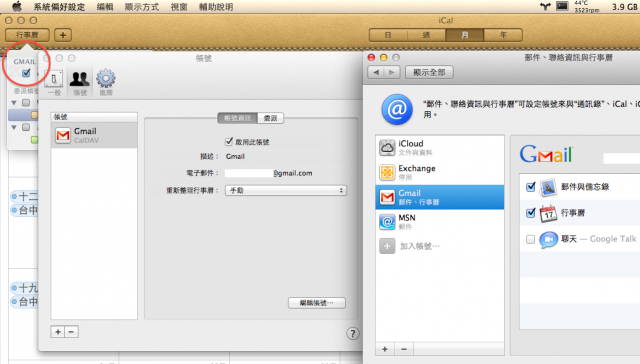Open the 系統偏好設定 menu

click(59, 7)
